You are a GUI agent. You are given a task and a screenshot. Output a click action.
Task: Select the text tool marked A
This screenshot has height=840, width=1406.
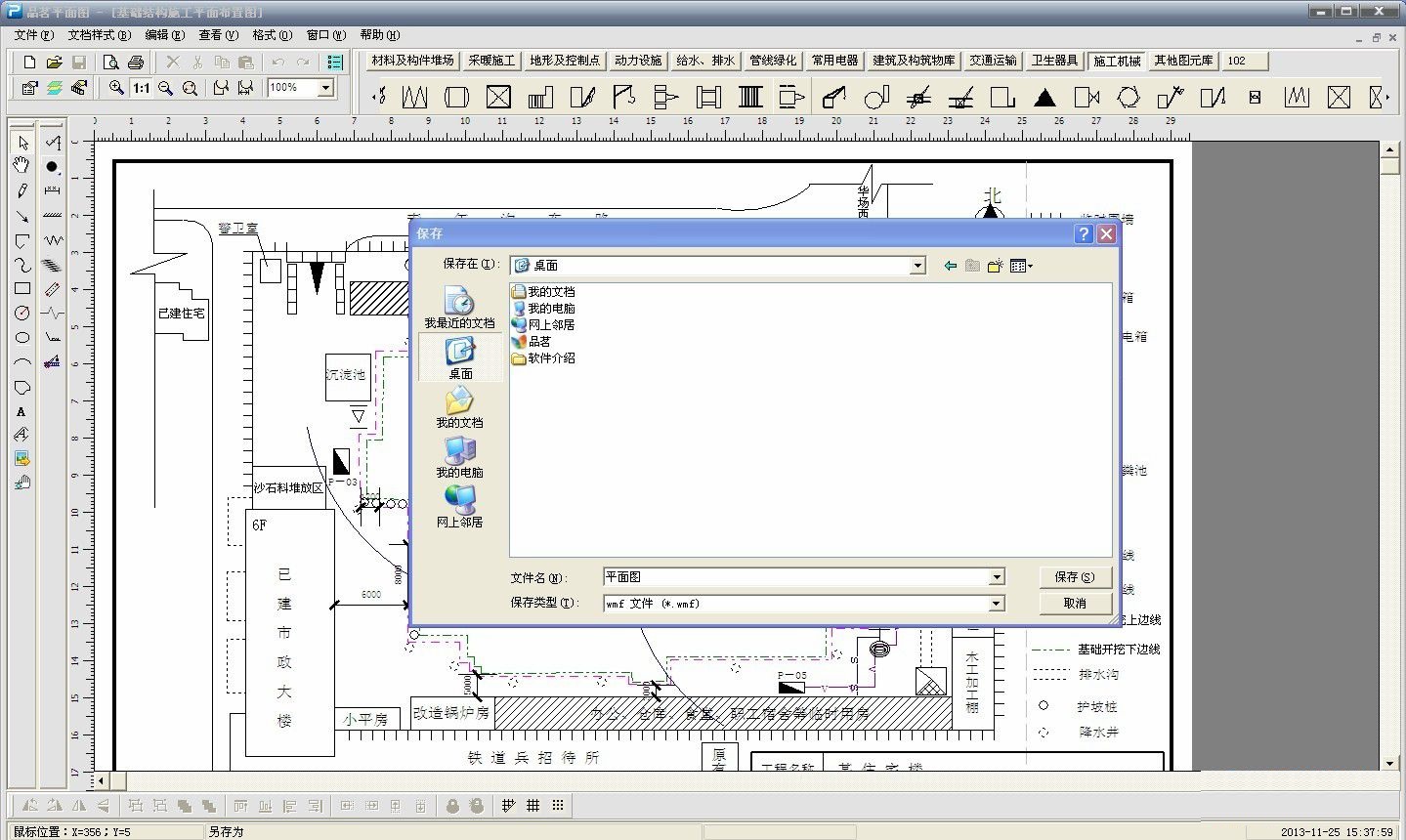21,411
